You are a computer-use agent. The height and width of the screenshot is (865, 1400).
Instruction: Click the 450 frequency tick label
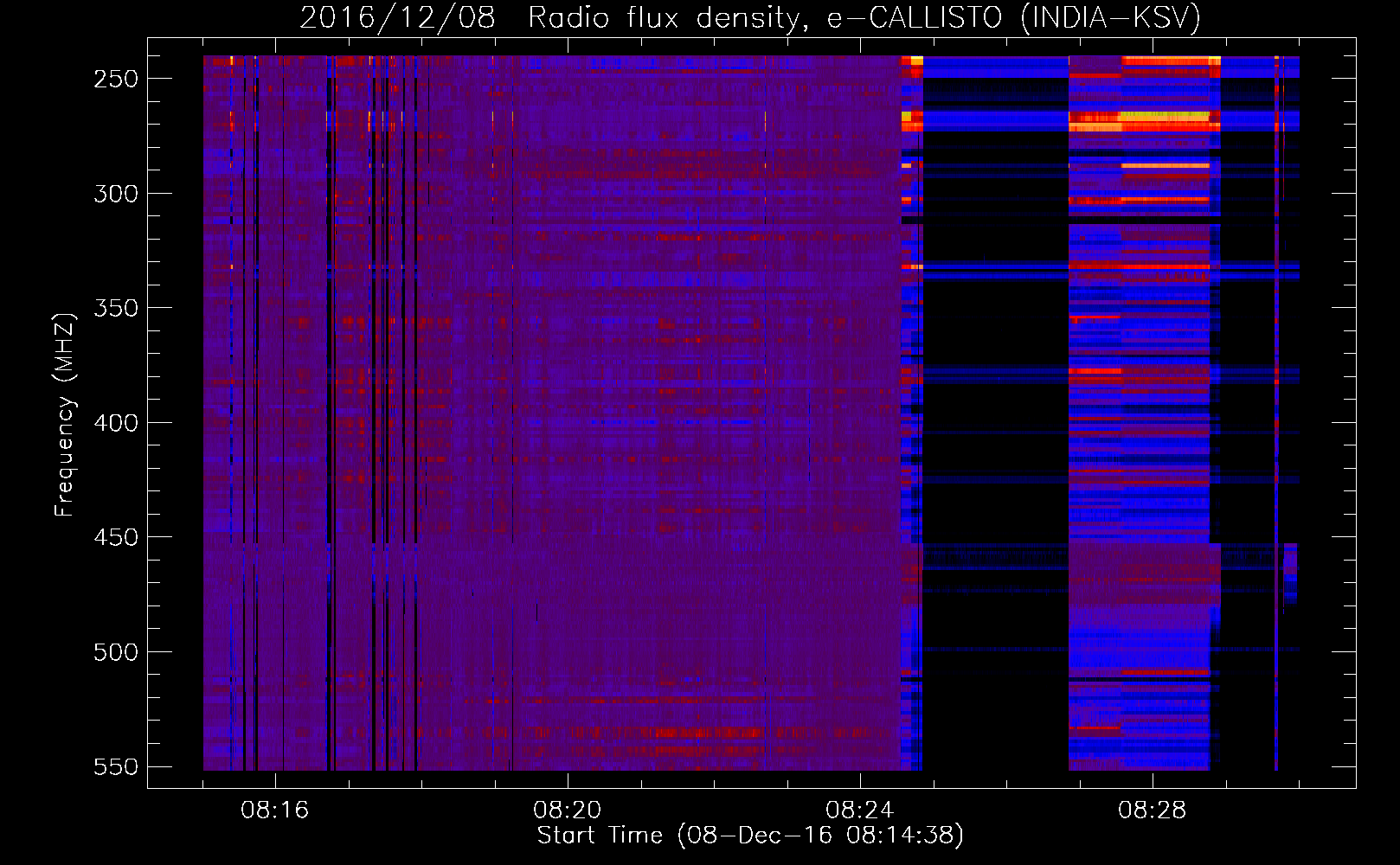[116, 537]
